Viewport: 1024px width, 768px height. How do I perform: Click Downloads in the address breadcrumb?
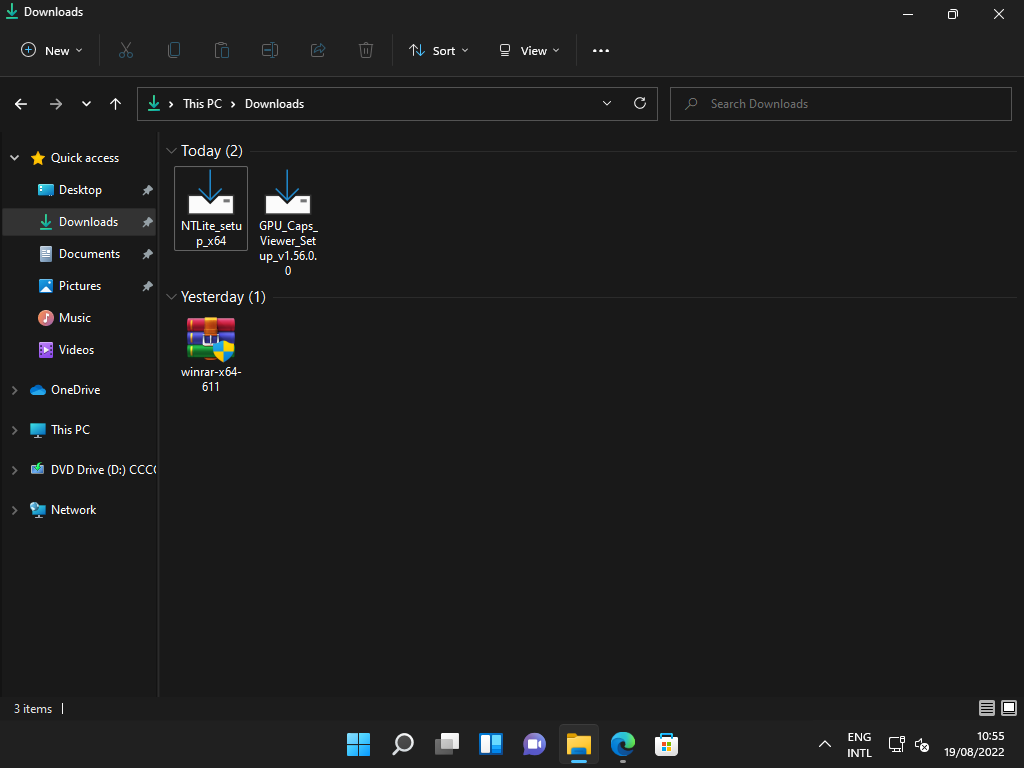pos(274,104)
